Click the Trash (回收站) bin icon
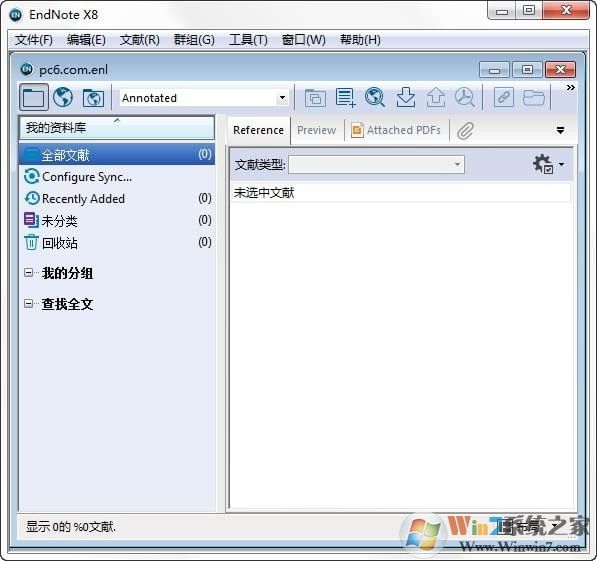597x561 pixels. pyautogui.click(x=31, y=242)
